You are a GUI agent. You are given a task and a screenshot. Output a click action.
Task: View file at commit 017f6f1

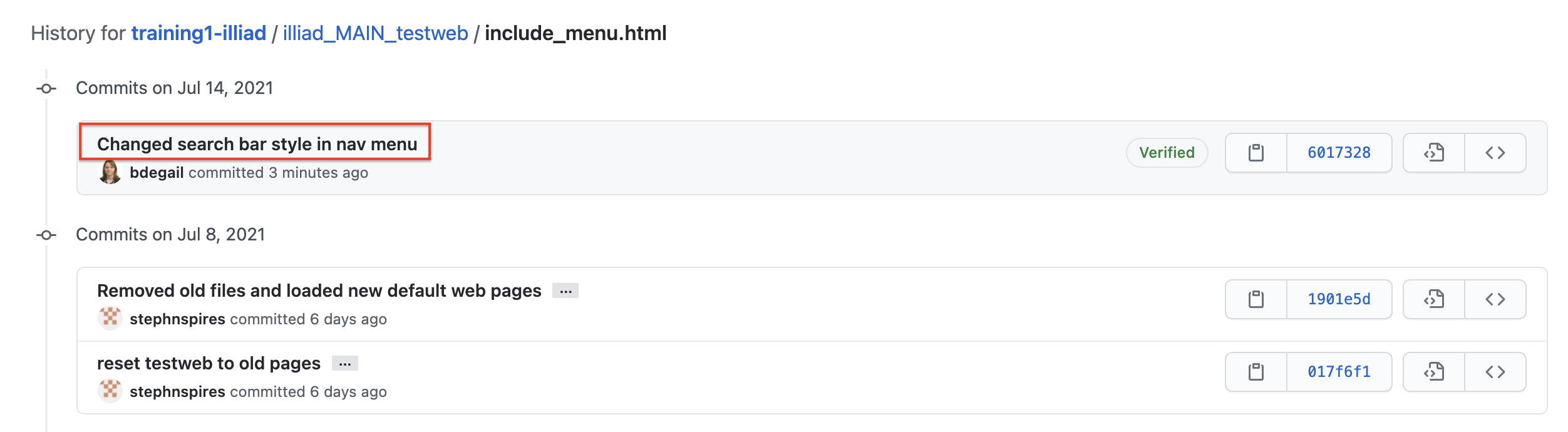tap(1434, 372)
